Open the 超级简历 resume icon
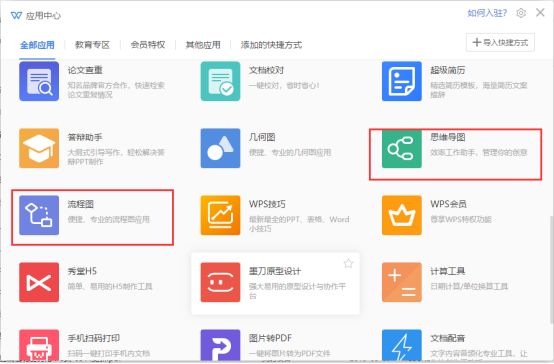The width and height of the screenshot is (554, 364). [402, 81]
